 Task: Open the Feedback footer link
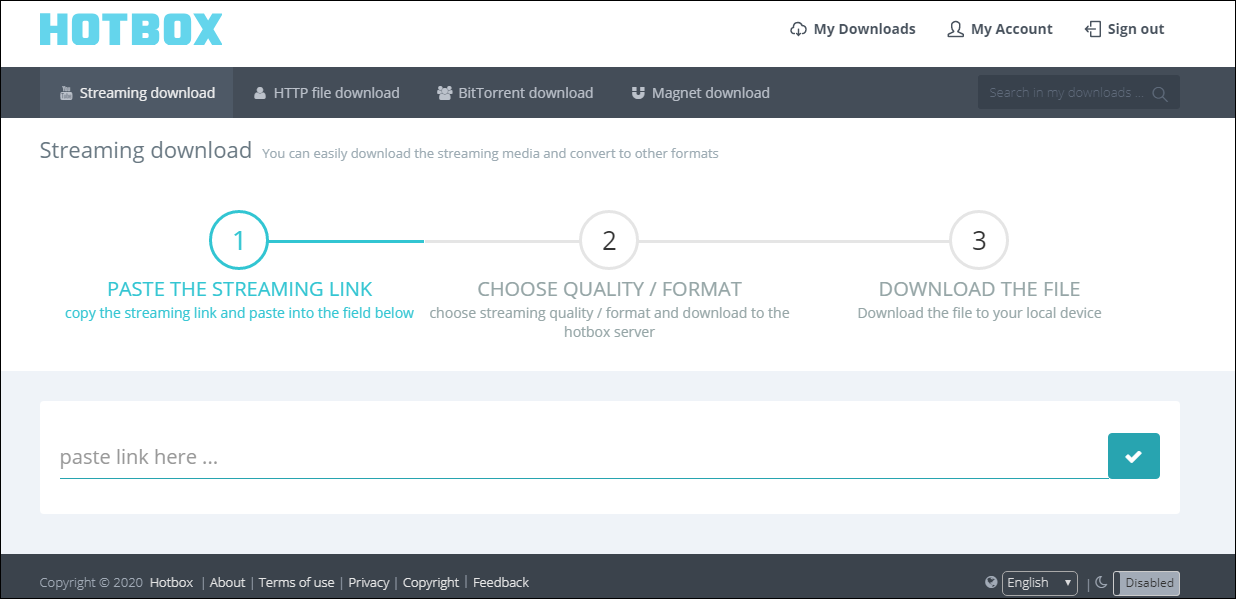tap(501, 582)
